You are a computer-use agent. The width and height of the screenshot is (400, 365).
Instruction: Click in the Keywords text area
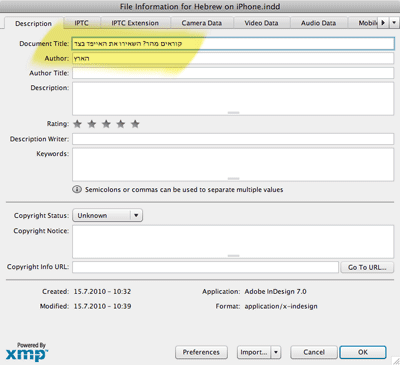233,165
